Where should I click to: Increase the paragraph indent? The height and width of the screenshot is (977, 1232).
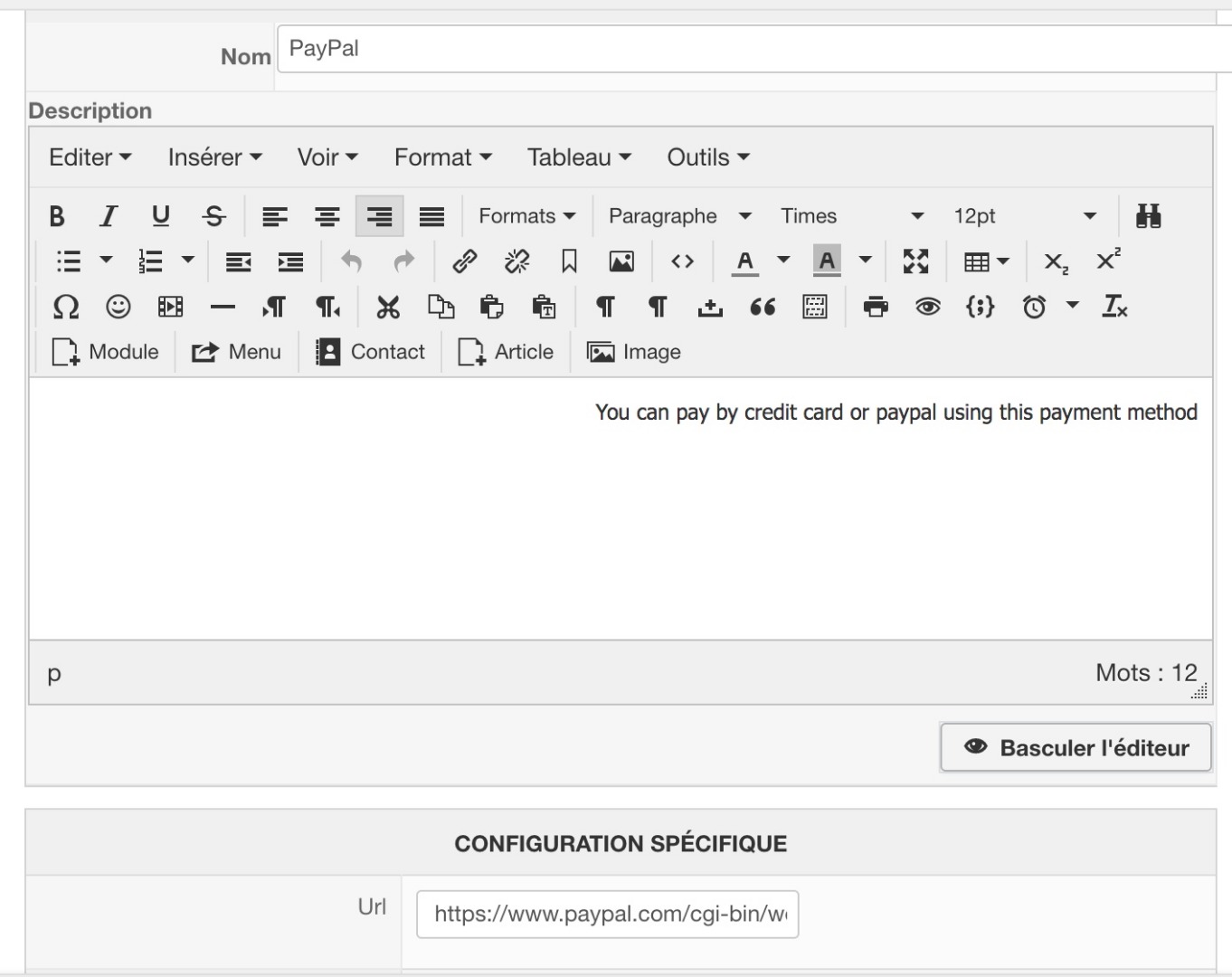point(290,262)
